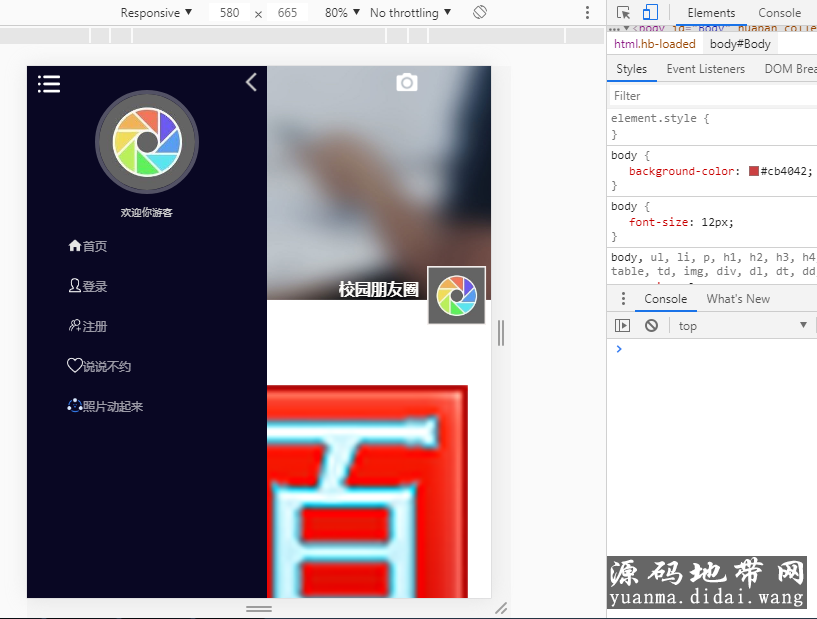The image size is (817, 619).
Task: Open the drawer more options dots
Action: (623, 299)
